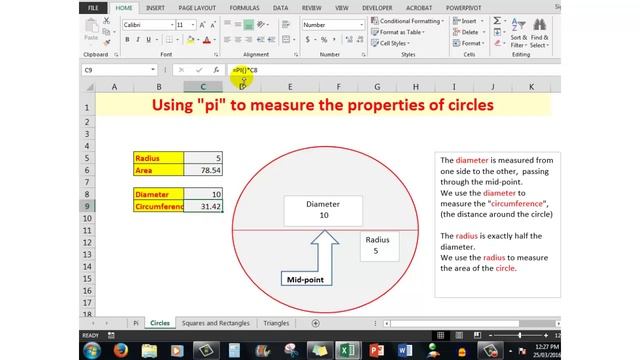Screen dimensions: 640x360
Task: Toggle Wrap Text button
Action: [x=286, y=25]
